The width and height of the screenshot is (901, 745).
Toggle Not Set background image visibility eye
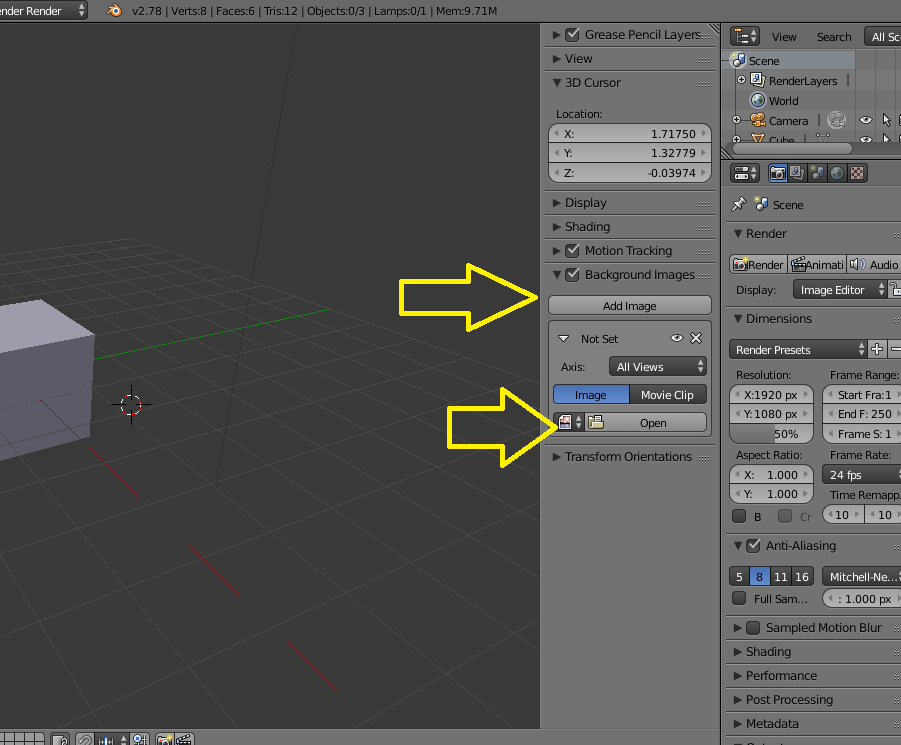tap(676, 338)
